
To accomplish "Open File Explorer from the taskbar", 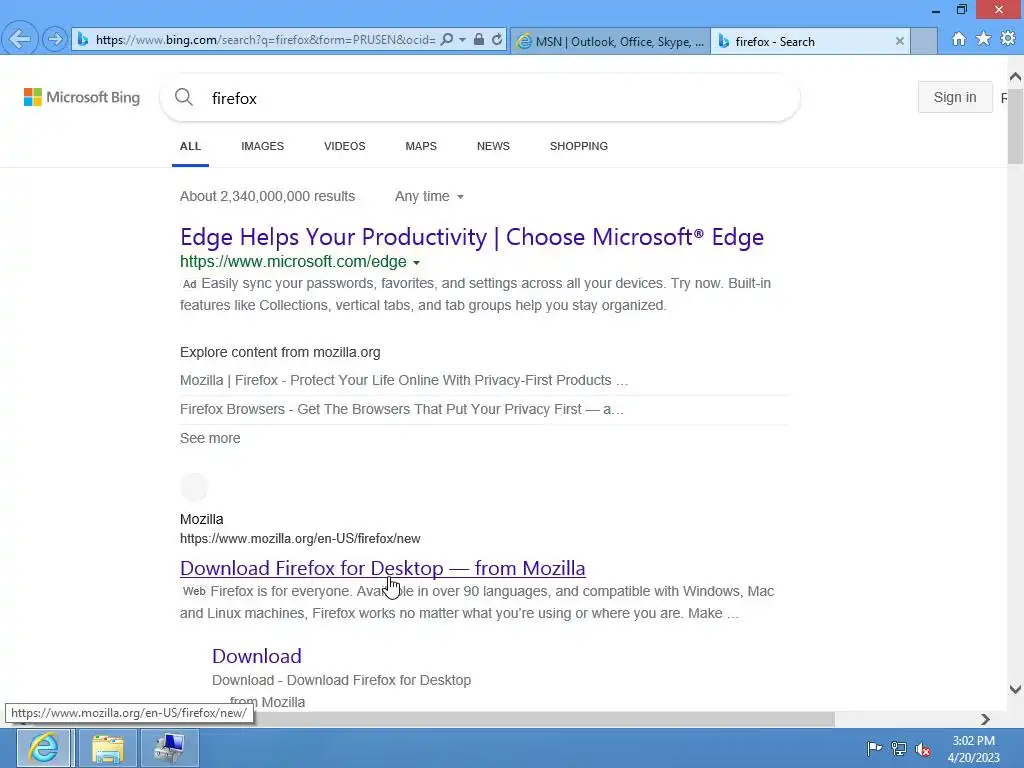I will click(x=107, y=748).
